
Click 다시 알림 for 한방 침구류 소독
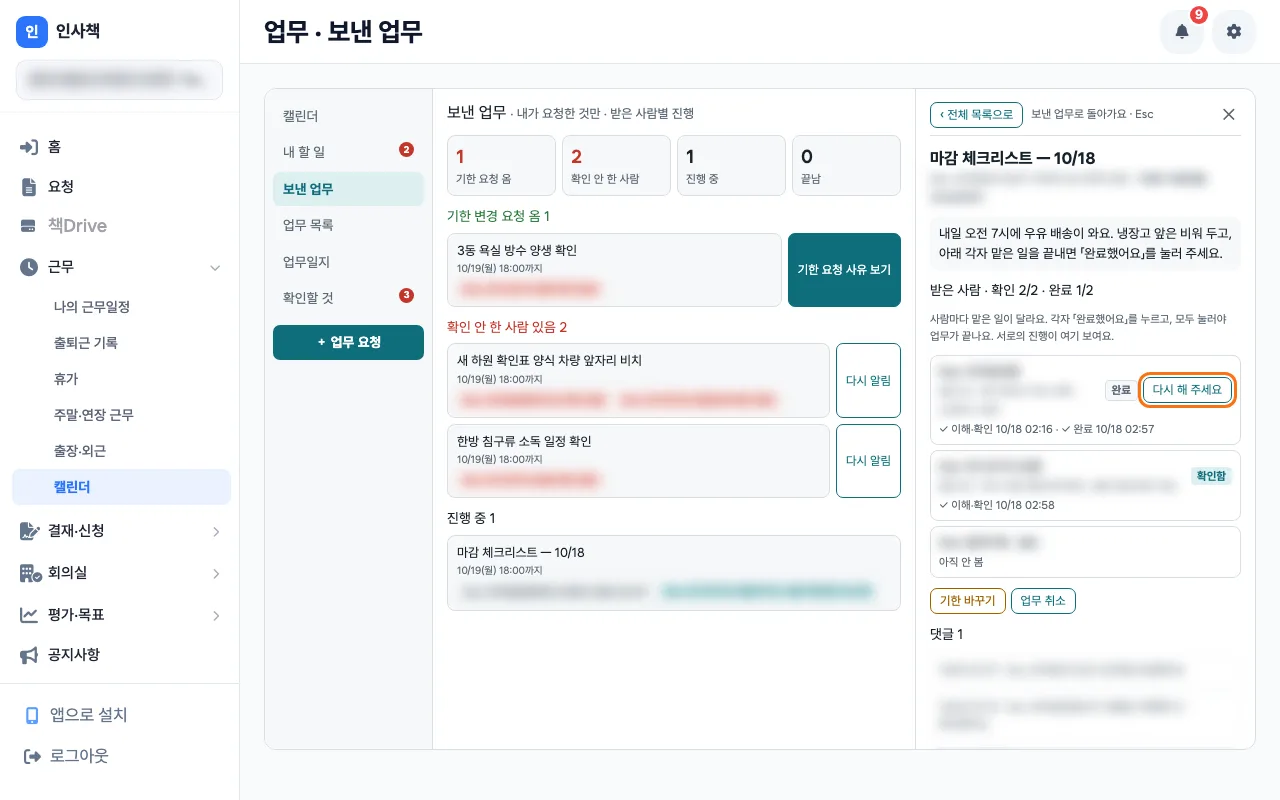[868, 461]
